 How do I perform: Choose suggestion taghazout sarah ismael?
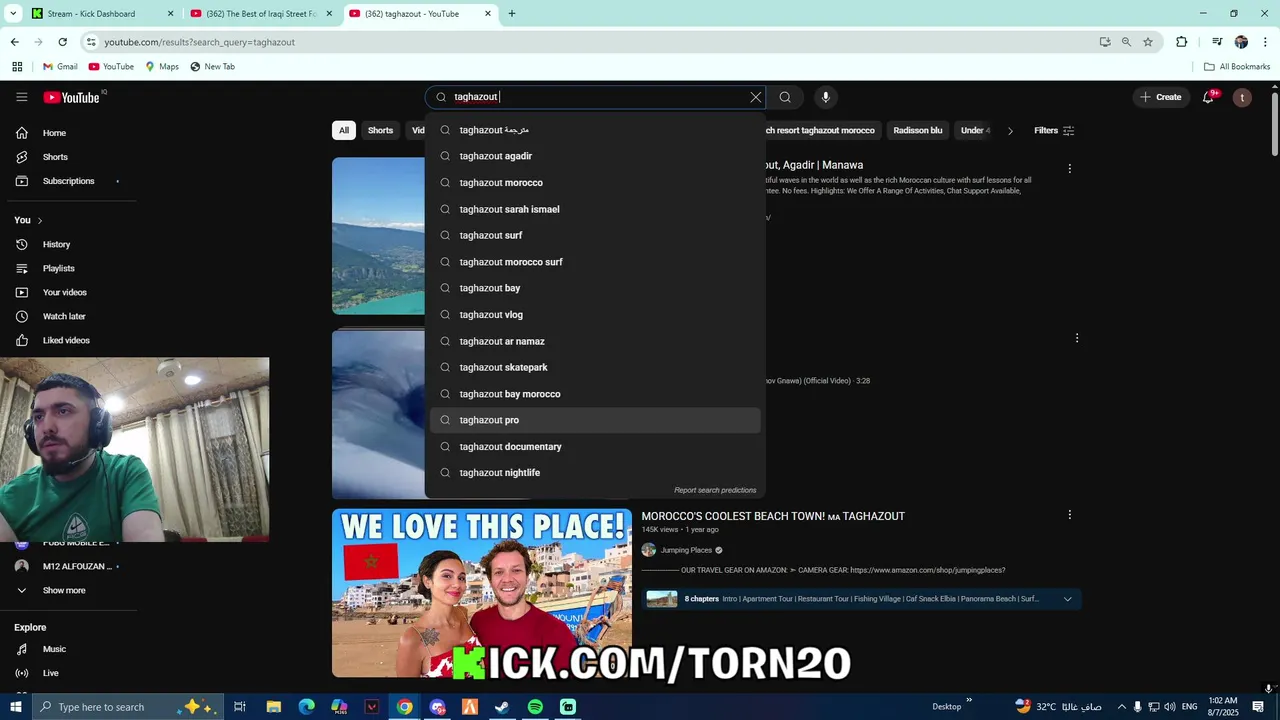tap(595, 209)
